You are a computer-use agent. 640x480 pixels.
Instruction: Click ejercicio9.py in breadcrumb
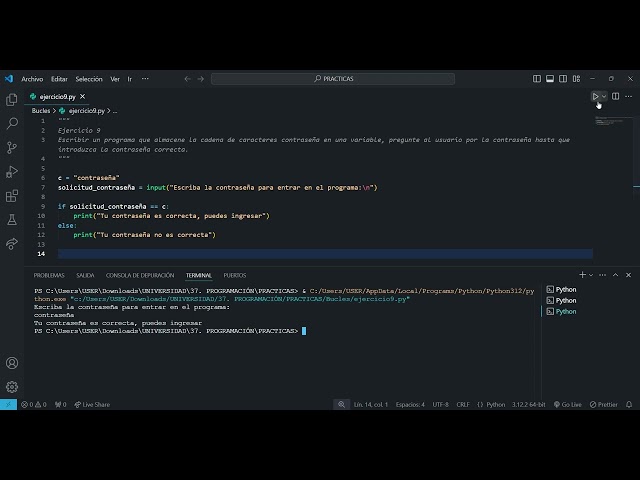[x=86, y=111]
